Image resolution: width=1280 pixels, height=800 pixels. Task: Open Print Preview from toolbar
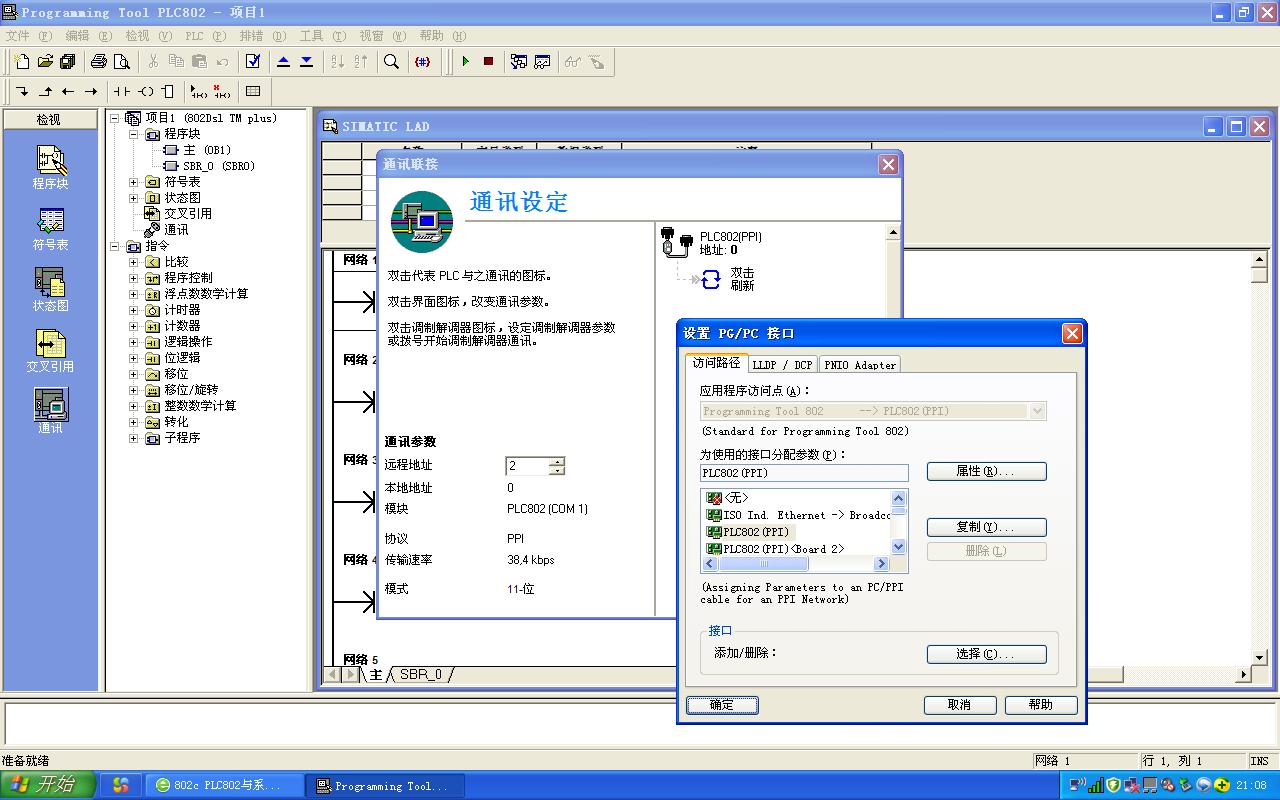tap(122, 62)
